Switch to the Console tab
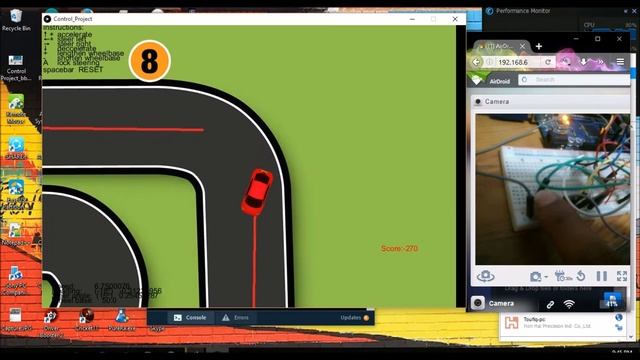Image resolution: width=640 pixels, height=360 pixels. click(190, 318)
